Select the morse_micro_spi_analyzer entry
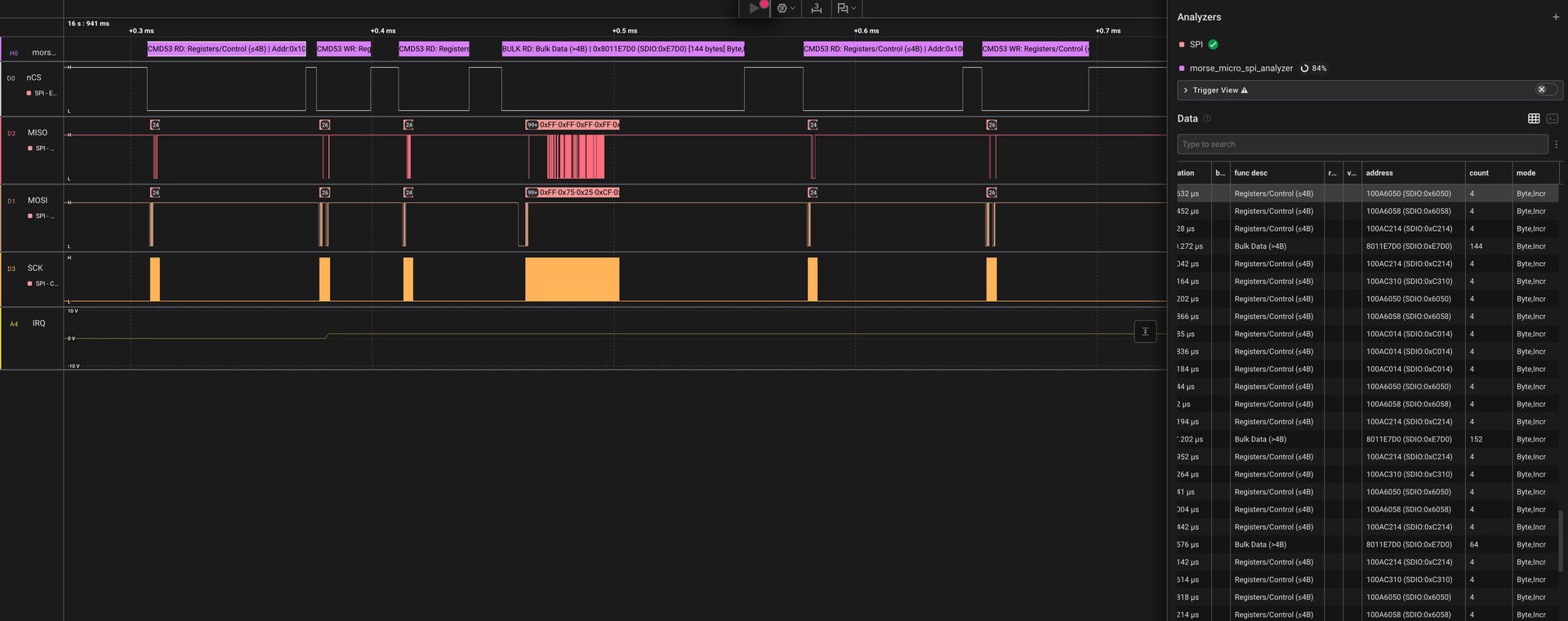Viewport: 1568px width, 621px height. (1241, 69)
